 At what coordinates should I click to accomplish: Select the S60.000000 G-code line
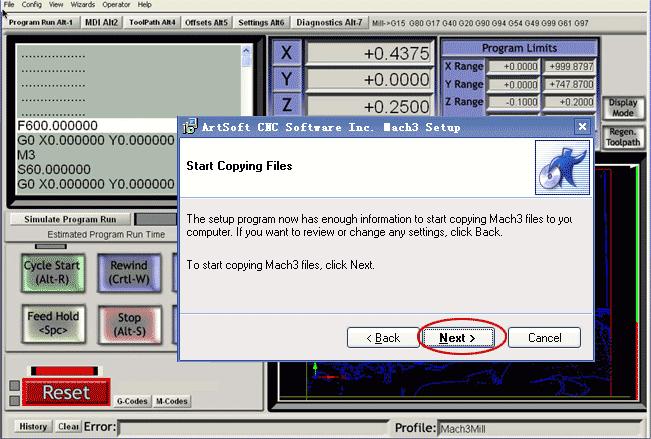[96, 169]
